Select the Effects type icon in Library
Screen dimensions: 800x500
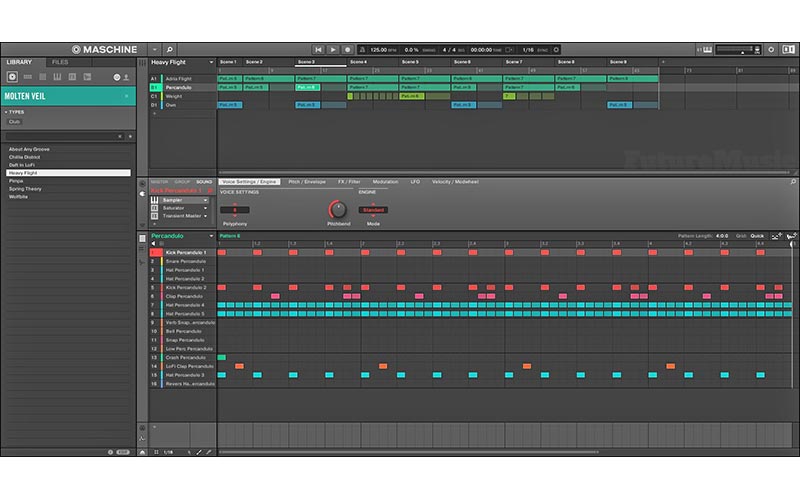pos(72,77)
